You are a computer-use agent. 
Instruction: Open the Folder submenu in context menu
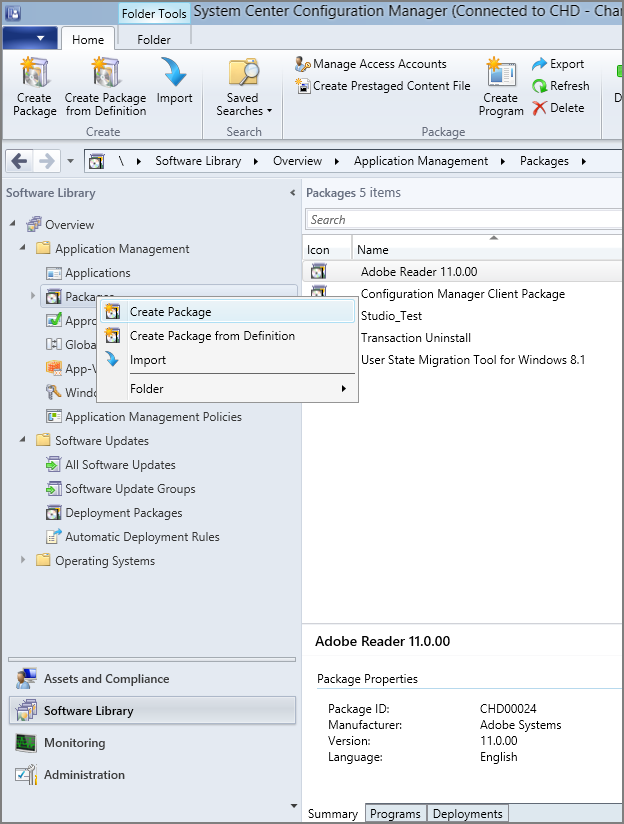(x=230, y=388)
